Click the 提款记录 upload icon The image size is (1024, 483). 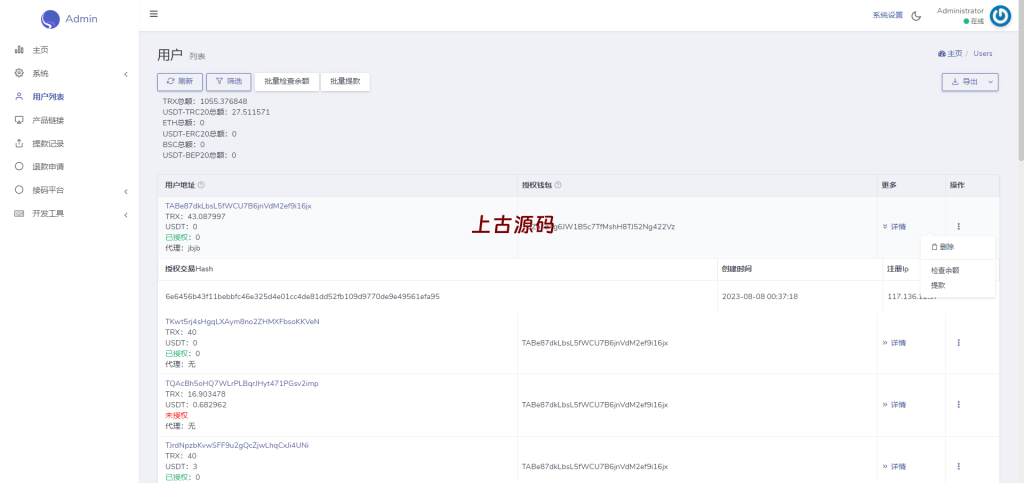(19, 143)
